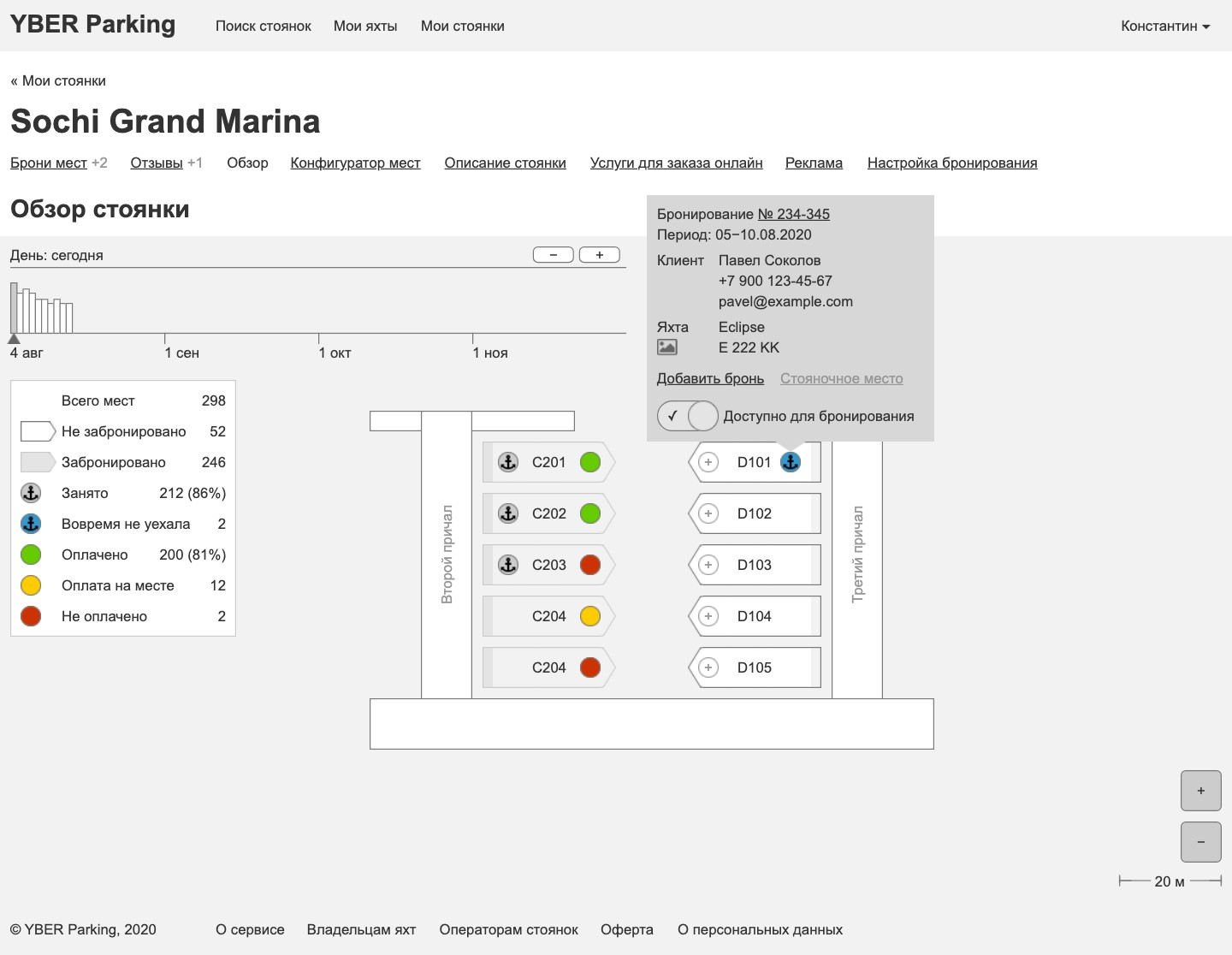Click the plus icon on berth D103
The height and width of the screenshot is (955, 1232).
pos(708,565)
